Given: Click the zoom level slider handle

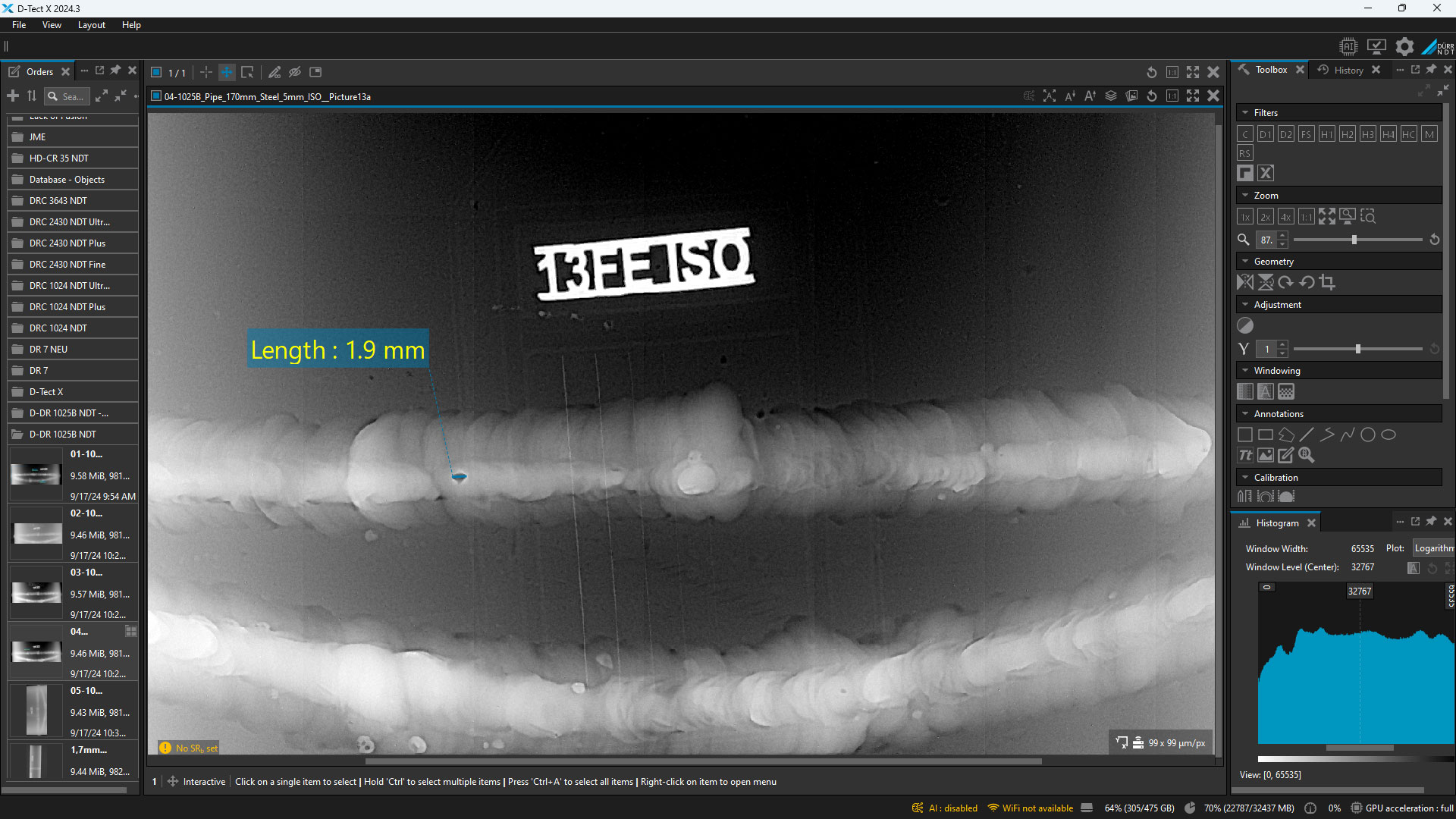Looking at the screenshot, I should pyautogui.click(x=1354, y=240).
